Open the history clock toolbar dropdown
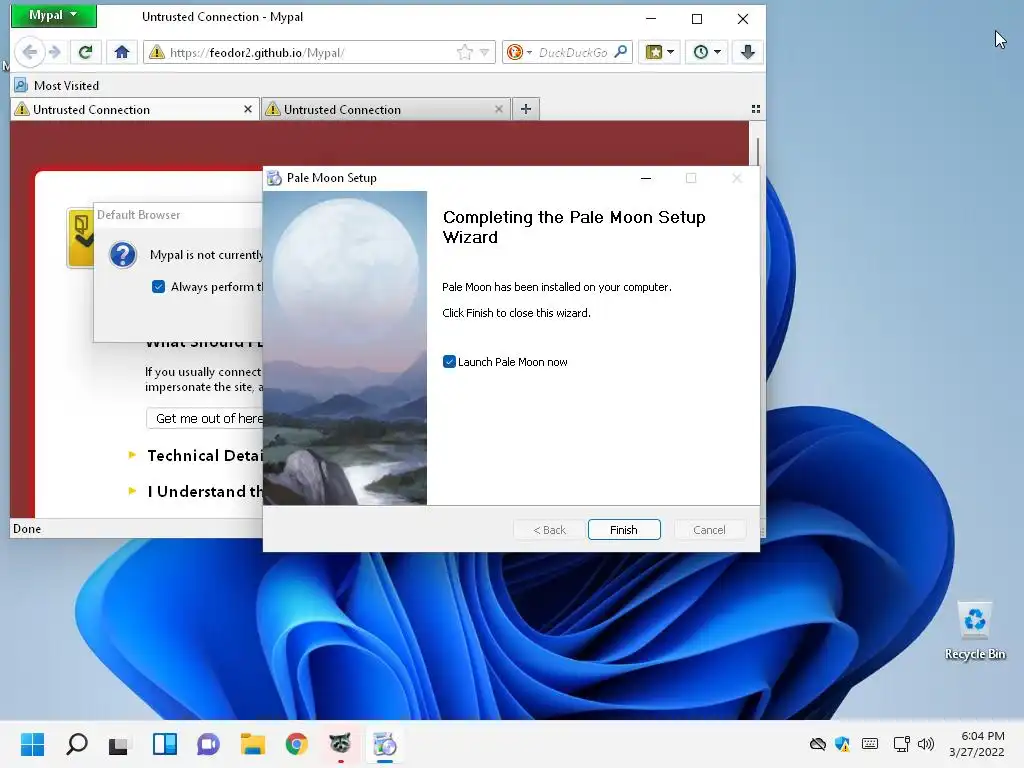Screen dimensions: 1024x768 click(707, 52)
